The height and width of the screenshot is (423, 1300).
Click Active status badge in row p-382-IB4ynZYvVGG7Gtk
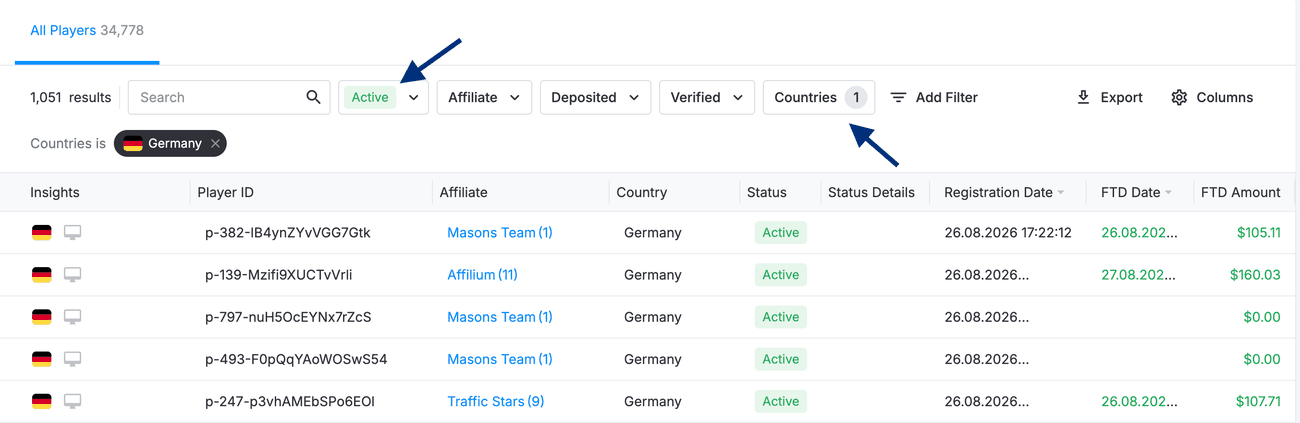781,232
